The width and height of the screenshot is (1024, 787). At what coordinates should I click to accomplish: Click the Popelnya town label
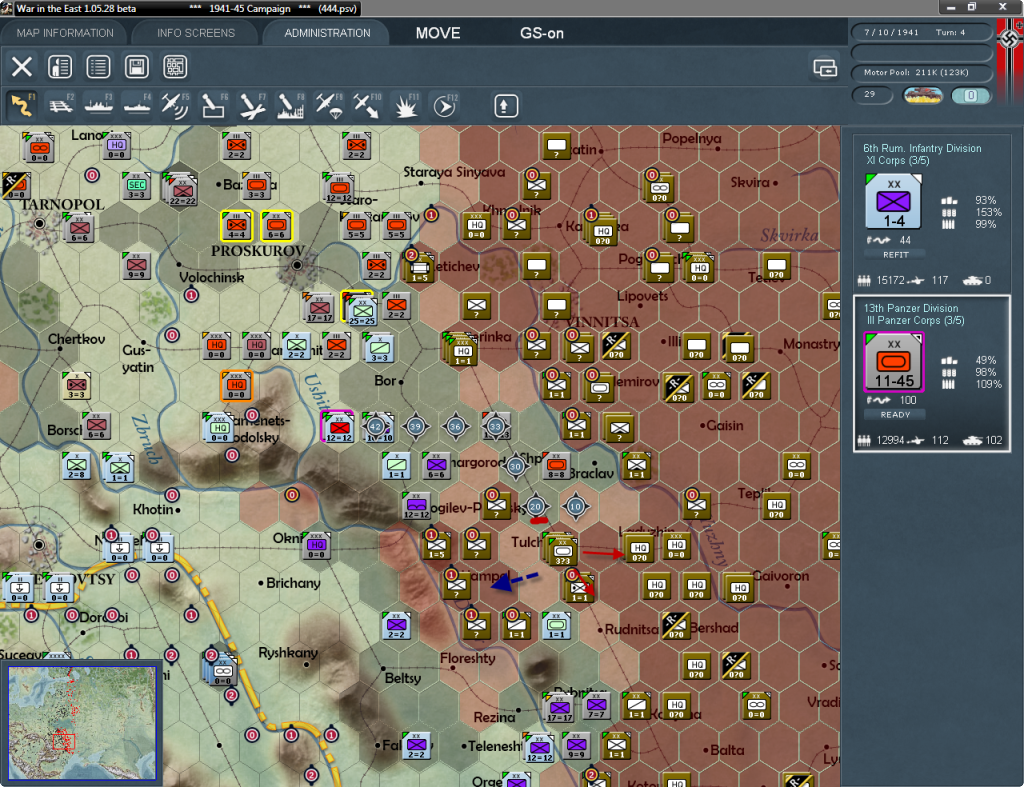[692, 138]
